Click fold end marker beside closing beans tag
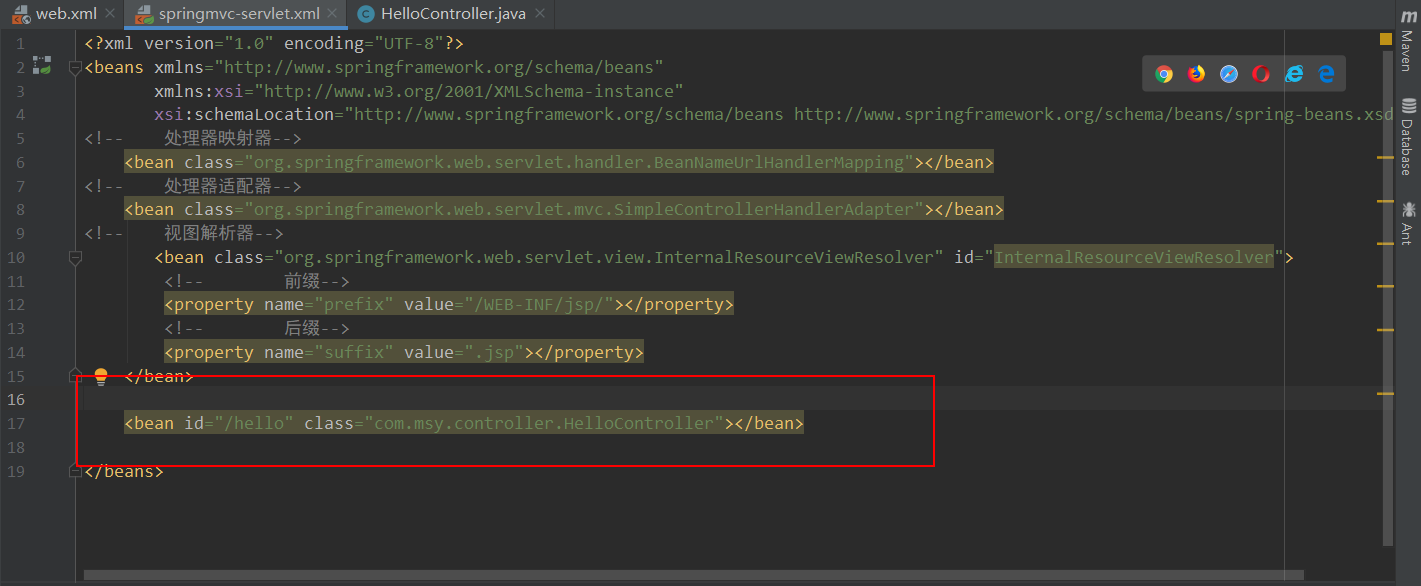This screenshot has height=586, width=1421. 75,470
